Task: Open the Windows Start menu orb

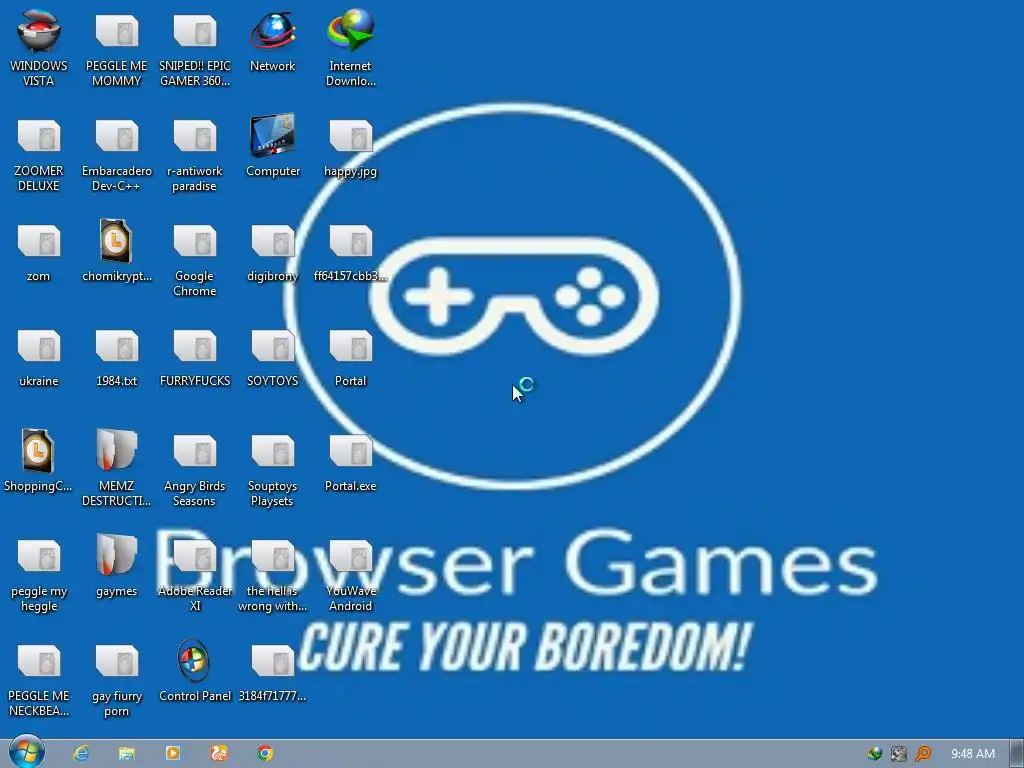Action: point(26,752)
